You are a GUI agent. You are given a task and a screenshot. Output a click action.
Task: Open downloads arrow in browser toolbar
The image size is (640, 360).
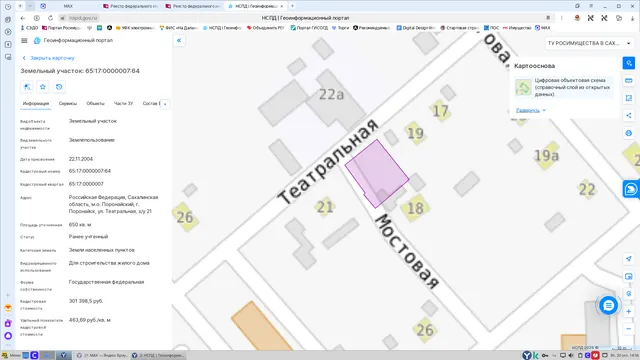(x=632, y=18)
